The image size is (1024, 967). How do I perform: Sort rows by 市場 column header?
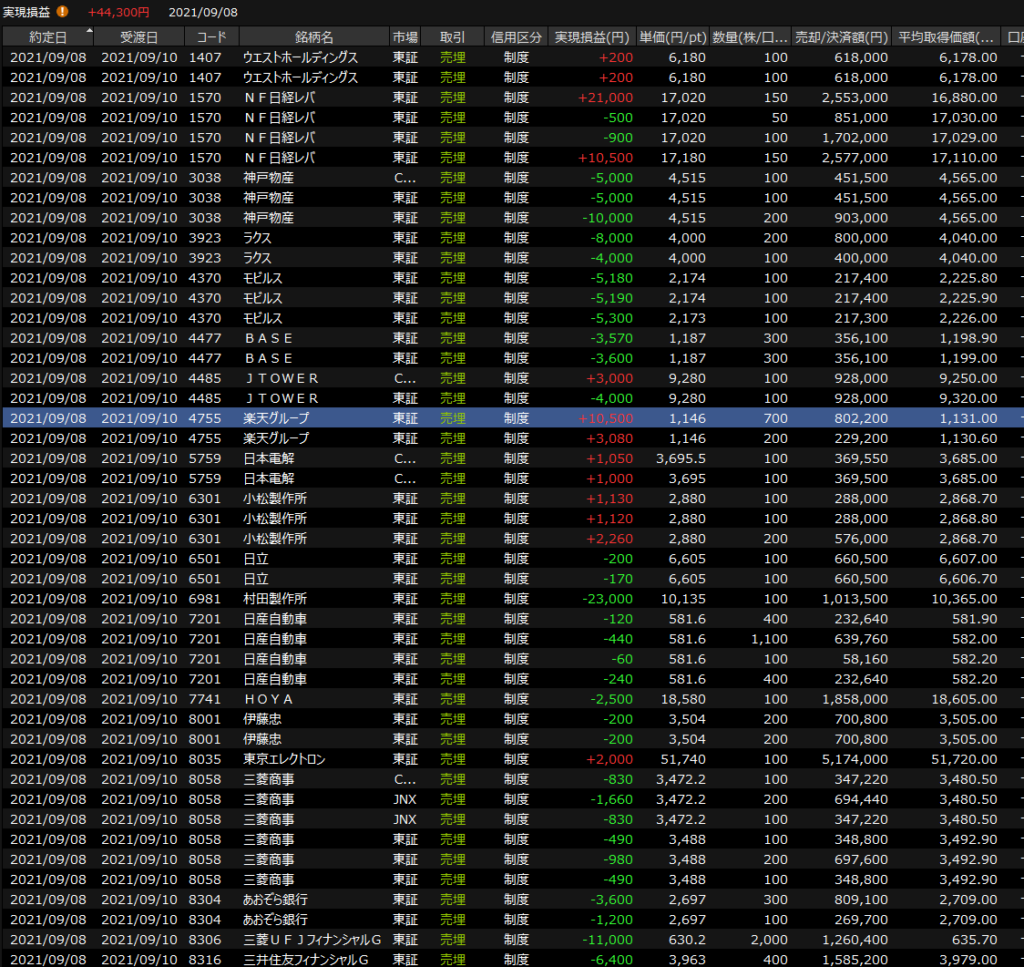pyautogui.click(x=405, y=37)
